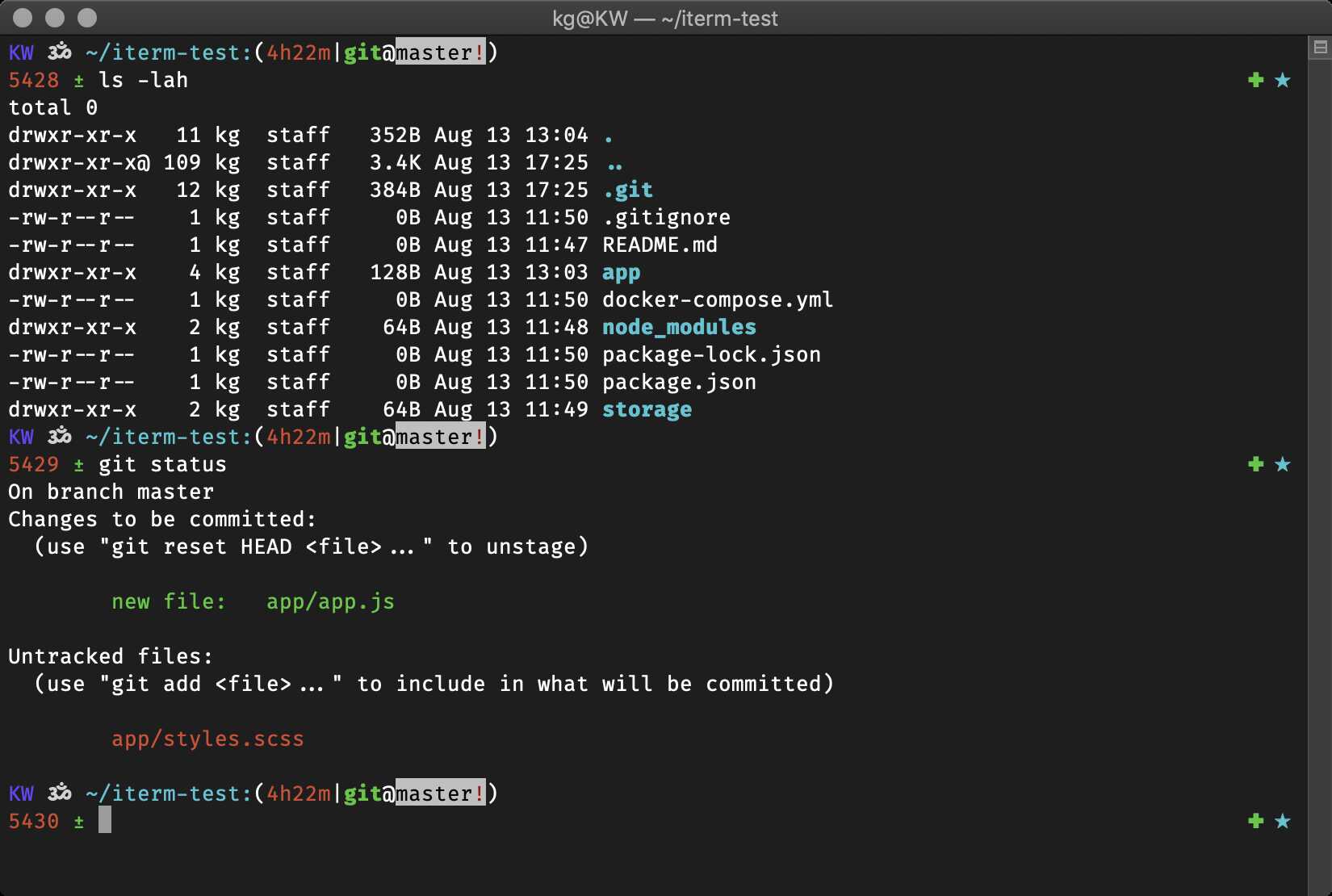Click the git add <file> hint line
The image size is (1332, 896).
coord(434,684)
